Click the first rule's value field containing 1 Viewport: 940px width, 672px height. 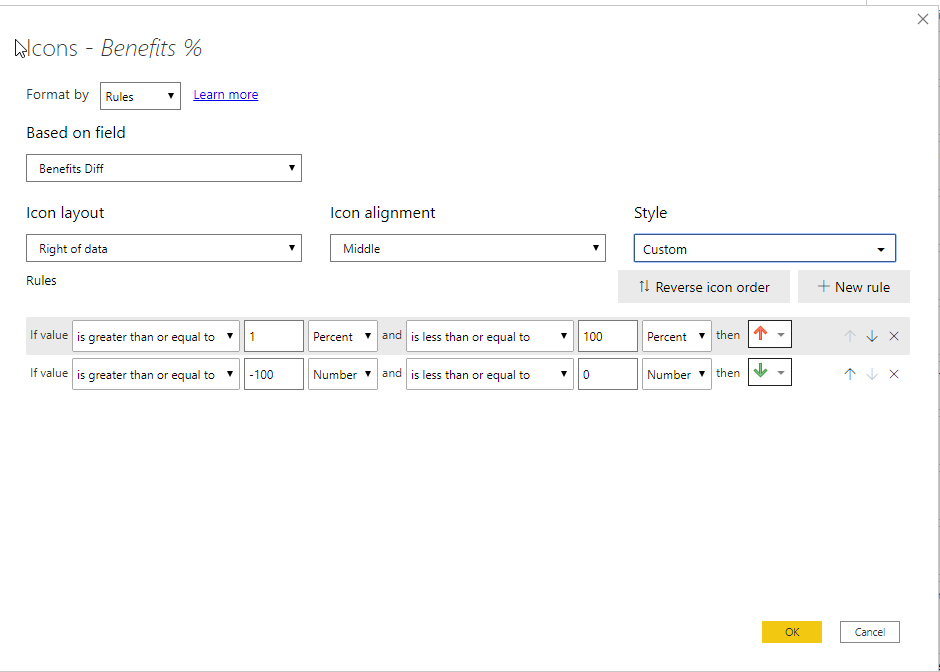pyautogui.click(x=274, y=336)
